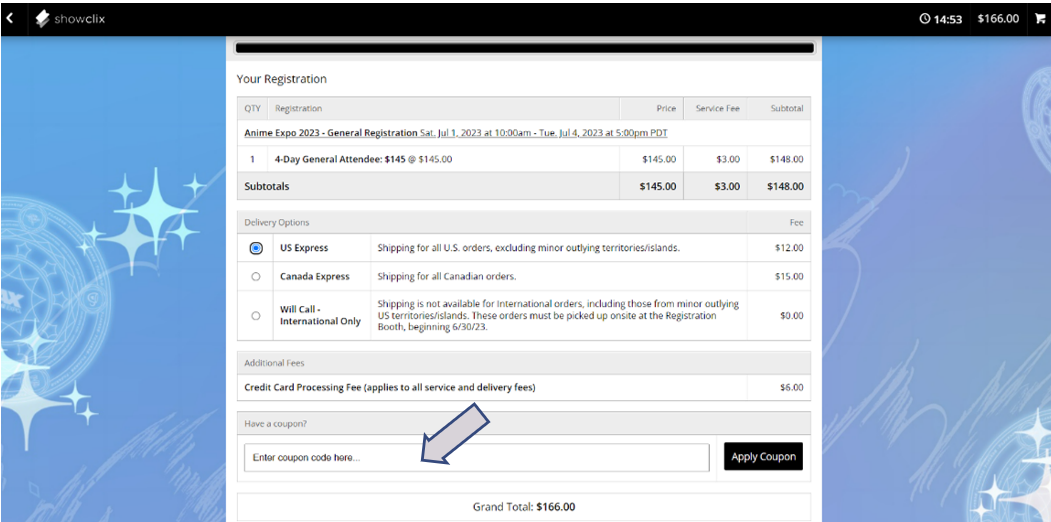This screenshot has height=522, width=1051.
Task: Click the Delivery Options header
Action: [277, 222]
